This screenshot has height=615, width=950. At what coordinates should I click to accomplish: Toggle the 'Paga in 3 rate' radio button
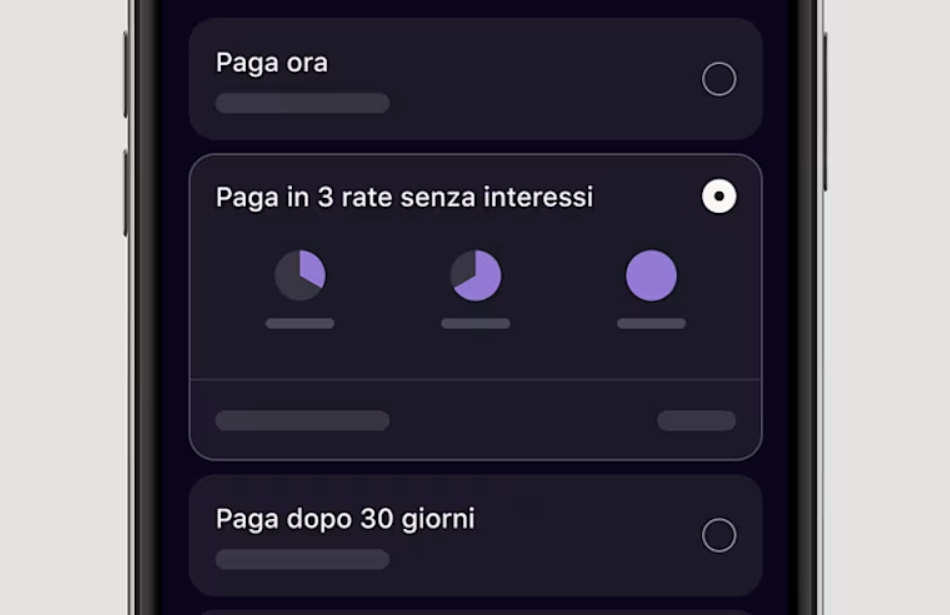(719, 196)
